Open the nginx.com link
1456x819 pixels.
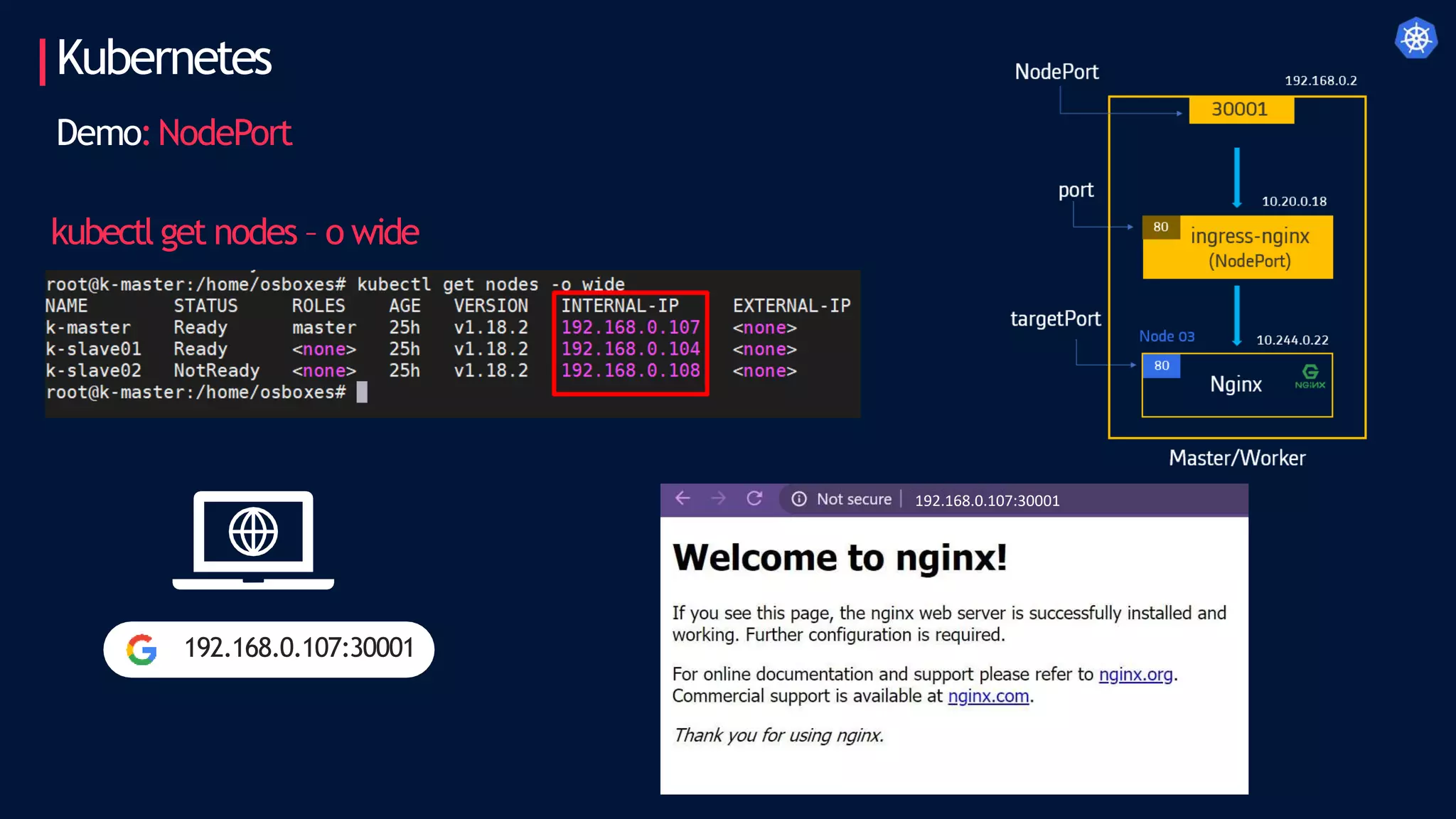988,696
